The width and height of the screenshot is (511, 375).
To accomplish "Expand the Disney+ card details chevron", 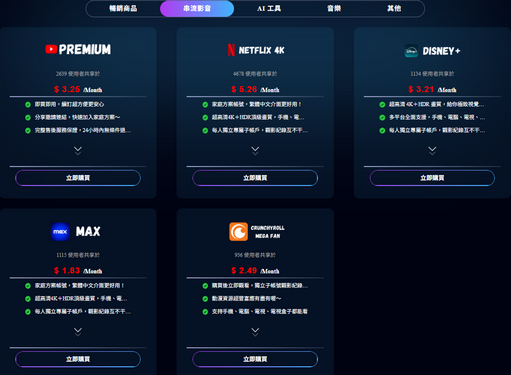I will point(432,150).
